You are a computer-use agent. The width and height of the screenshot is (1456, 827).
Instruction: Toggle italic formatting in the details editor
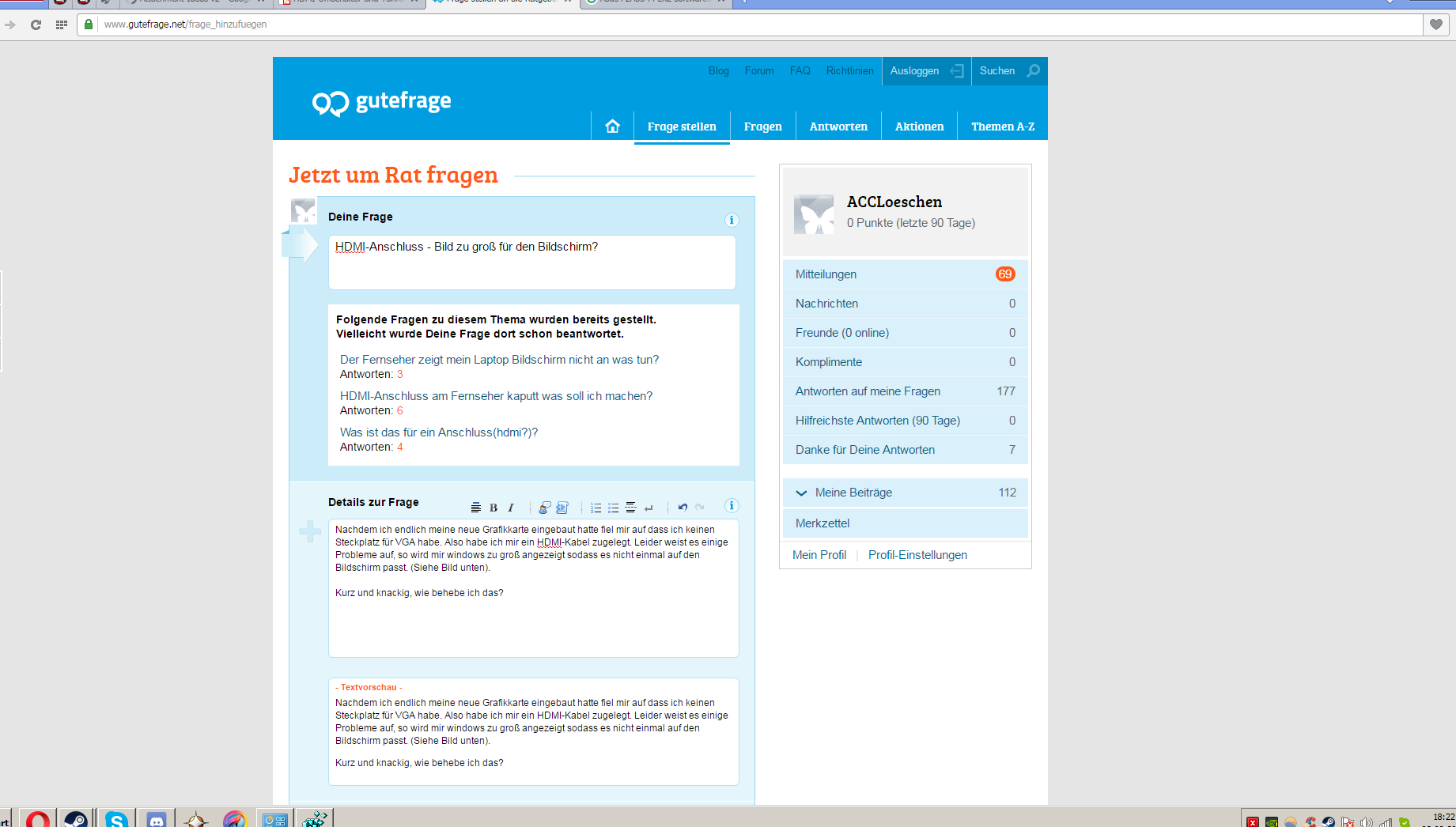pos(511,508)
